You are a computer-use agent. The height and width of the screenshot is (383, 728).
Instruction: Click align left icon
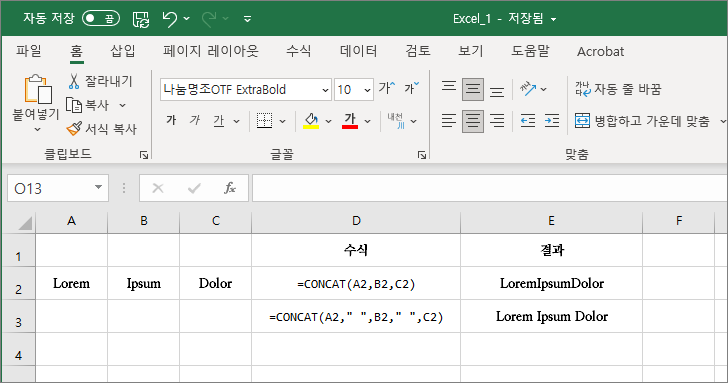448,121
